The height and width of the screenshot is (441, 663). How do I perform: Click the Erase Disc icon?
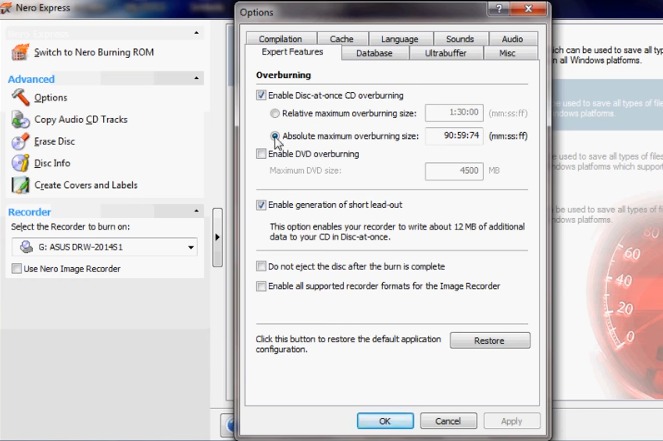pyautogui.click(x=20, y=141)
